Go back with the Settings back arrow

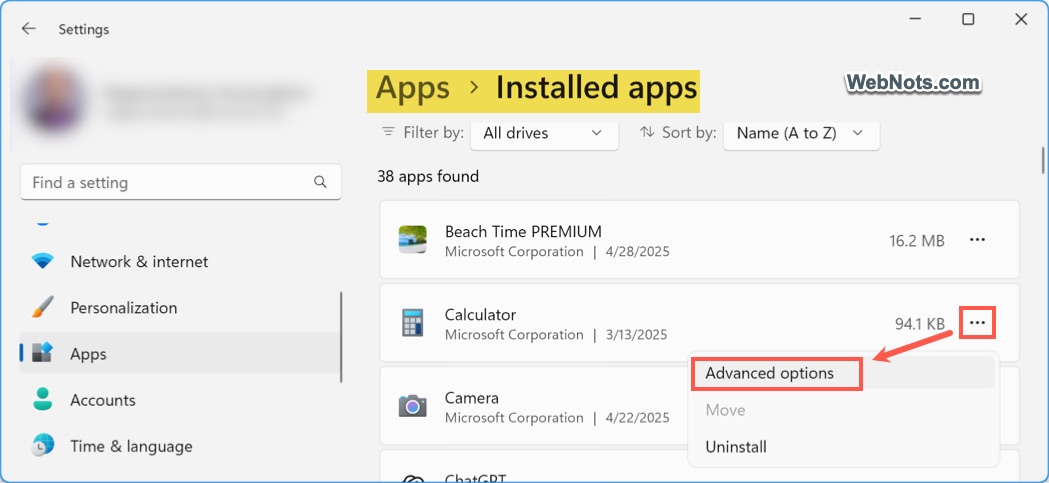[28, 29]
